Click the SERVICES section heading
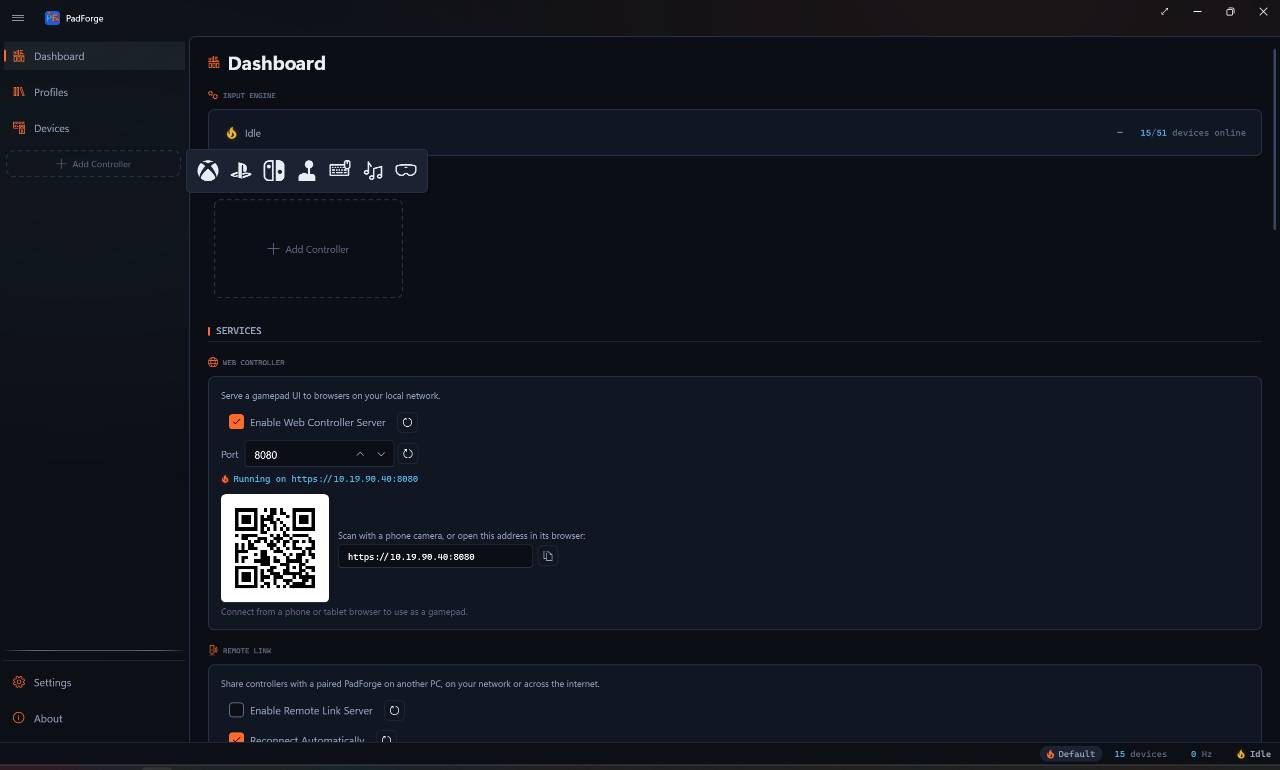Viewport: 1280px width, 770px height. click(239, 331)
